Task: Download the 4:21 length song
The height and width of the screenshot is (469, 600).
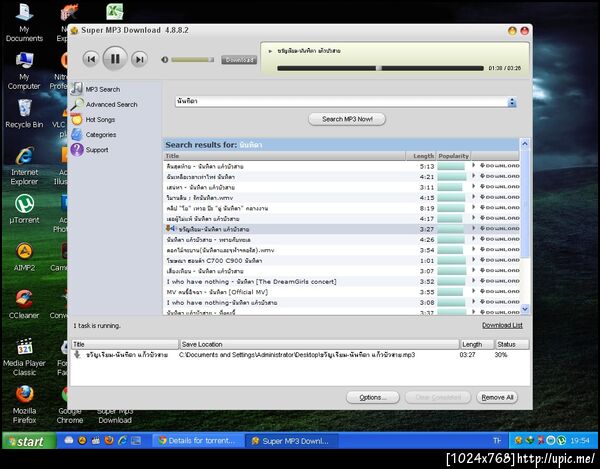Action: [x=500, y=176]
